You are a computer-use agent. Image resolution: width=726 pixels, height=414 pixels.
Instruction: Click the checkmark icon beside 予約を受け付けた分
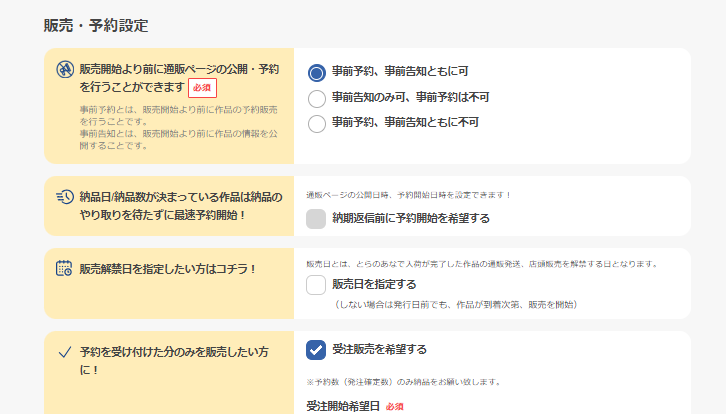coord(64,352)
